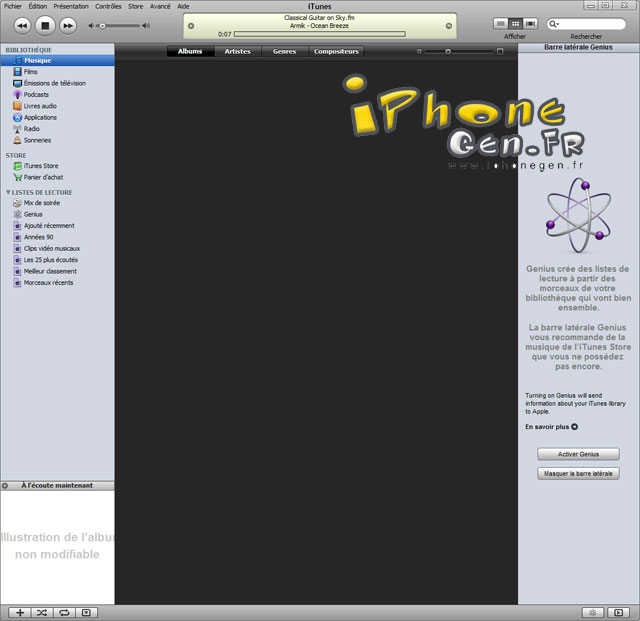Screen dimensions: 640x621
Task: Click the album artwork placeholder
Action: coord(58,547)
